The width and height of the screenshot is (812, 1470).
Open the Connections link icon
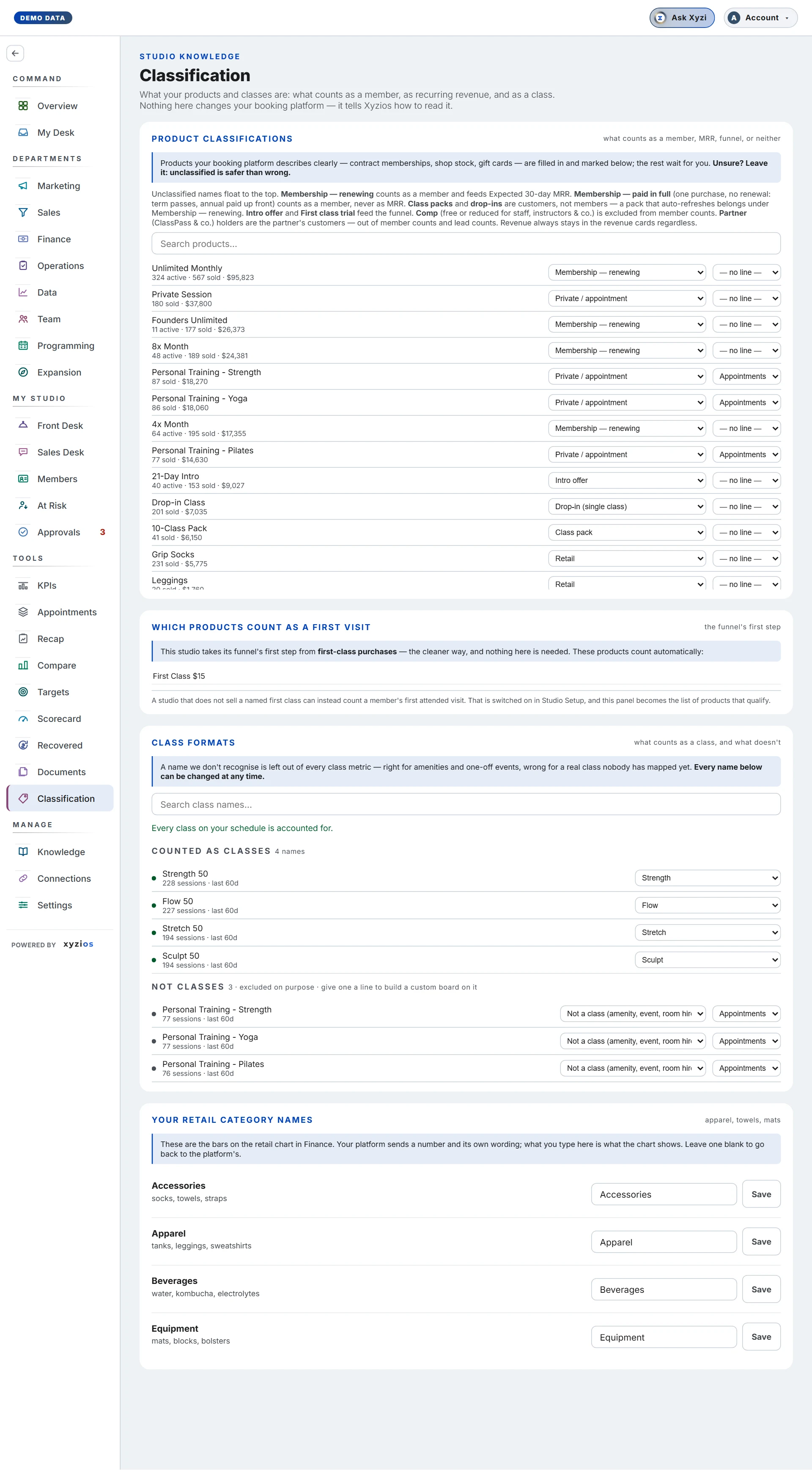(x=23, y=878)
